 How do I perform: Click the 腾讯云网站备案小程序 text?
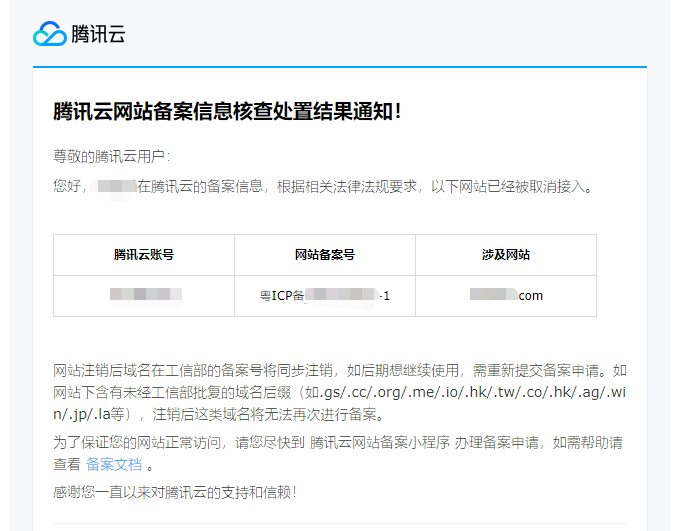(380, 442)
